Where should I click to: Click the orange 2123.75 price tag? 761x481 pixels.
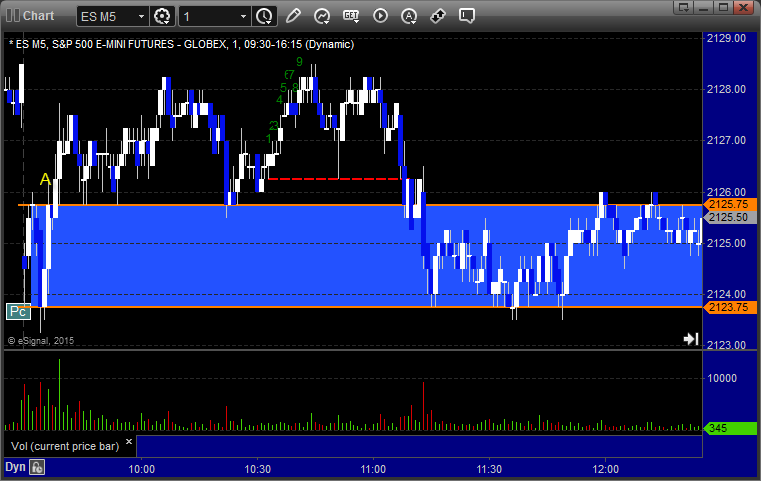click(729, 307)
